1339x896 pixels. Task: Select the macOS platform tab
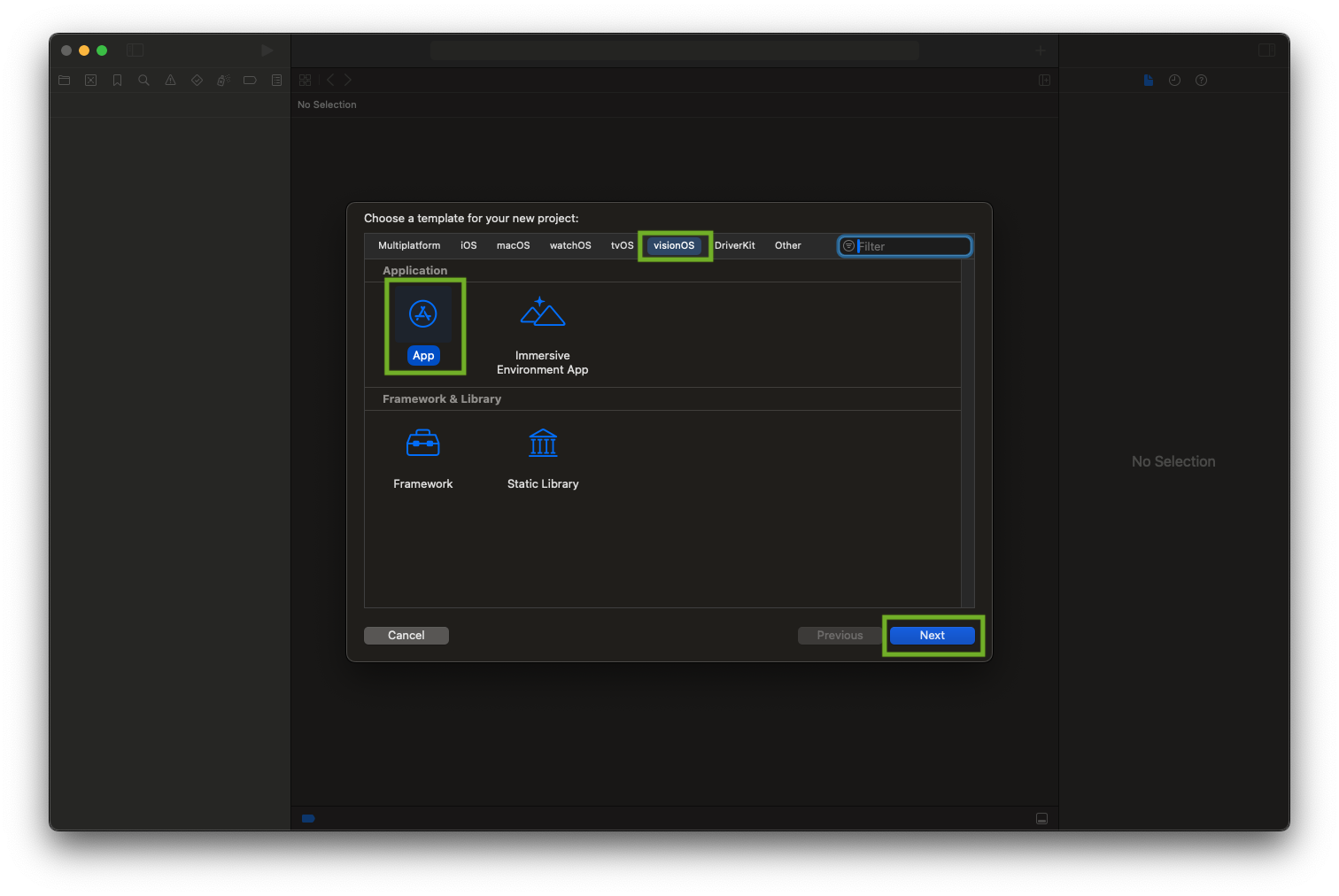513,245
